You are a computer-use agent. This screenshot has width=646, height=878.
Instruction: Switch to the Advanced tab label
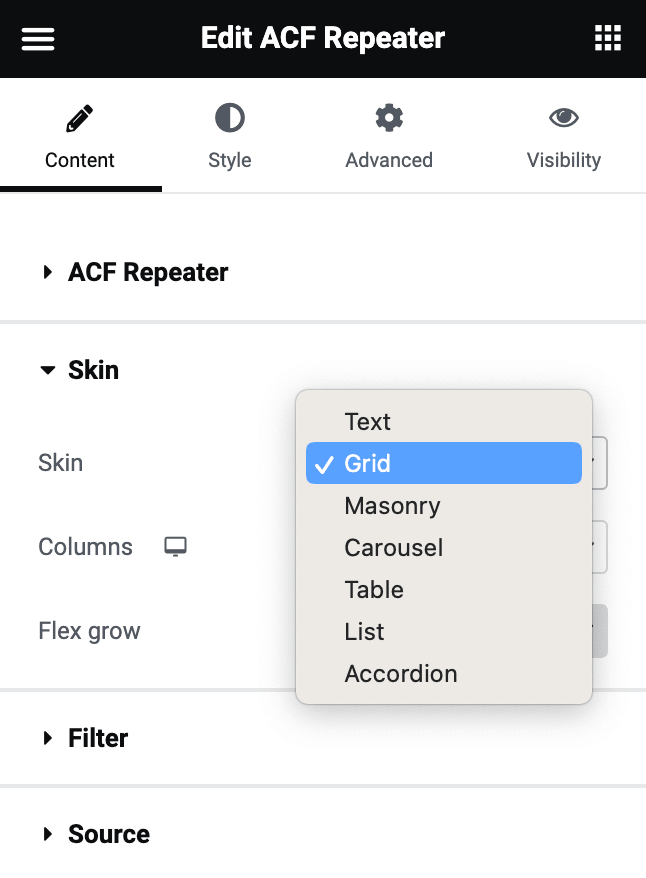[x=389, y=160]
